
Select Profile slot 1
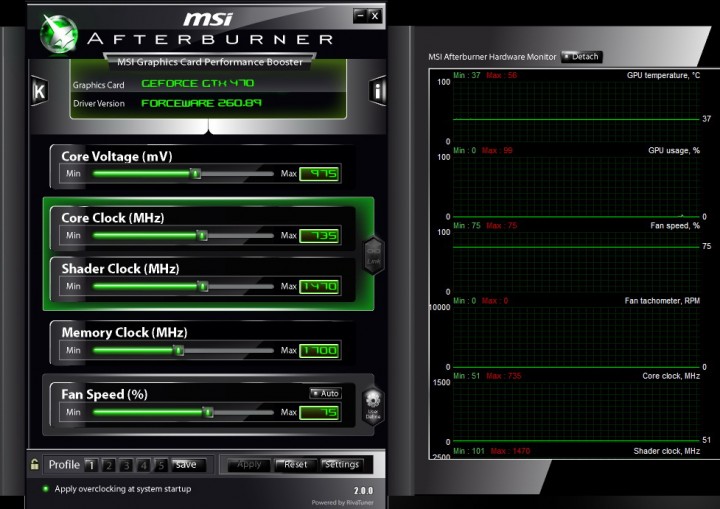click(x=91, y=465)
